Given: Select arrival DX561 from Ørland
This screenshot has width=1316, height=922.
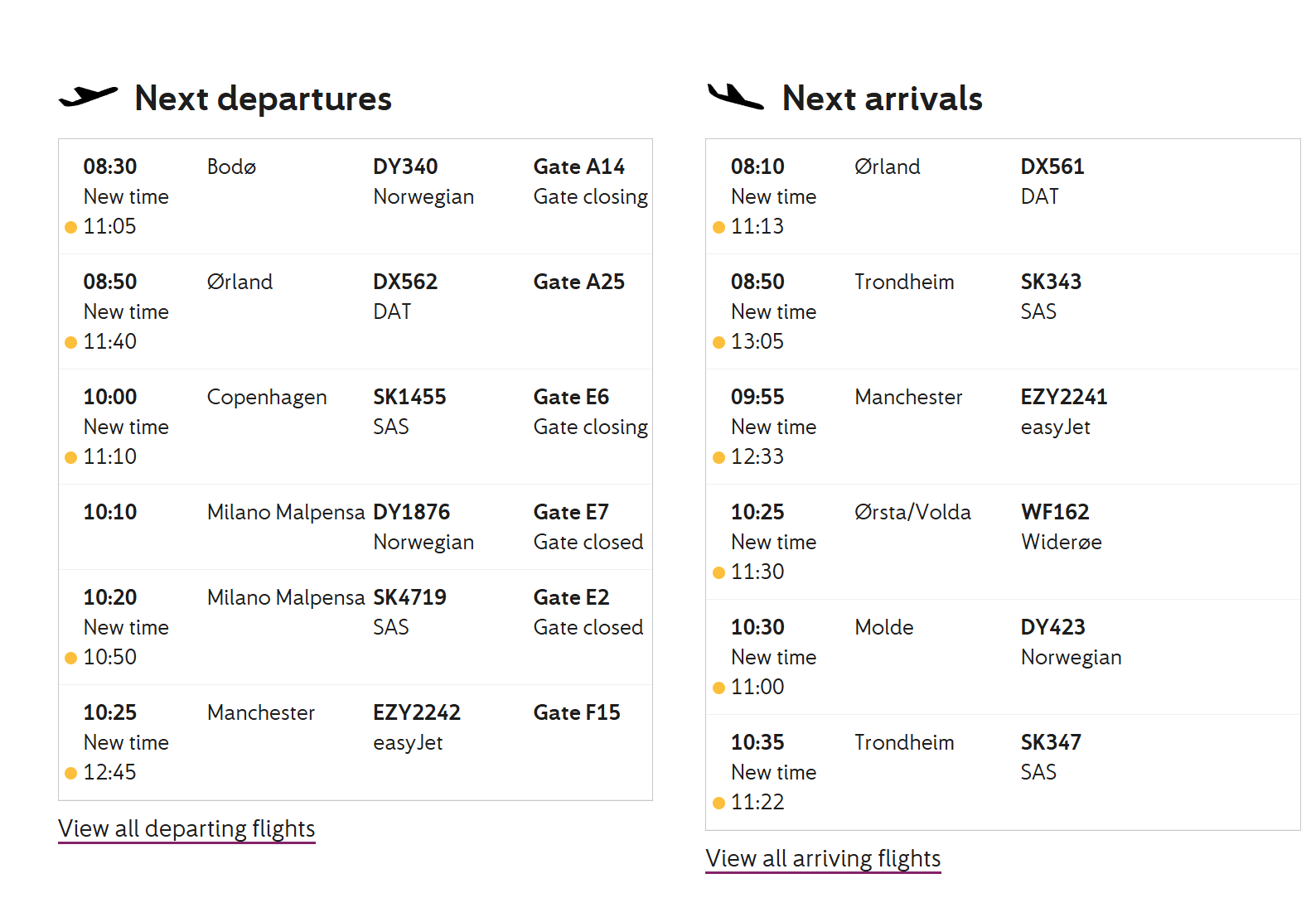Looking at the screenshot, I should point(1003,196).
